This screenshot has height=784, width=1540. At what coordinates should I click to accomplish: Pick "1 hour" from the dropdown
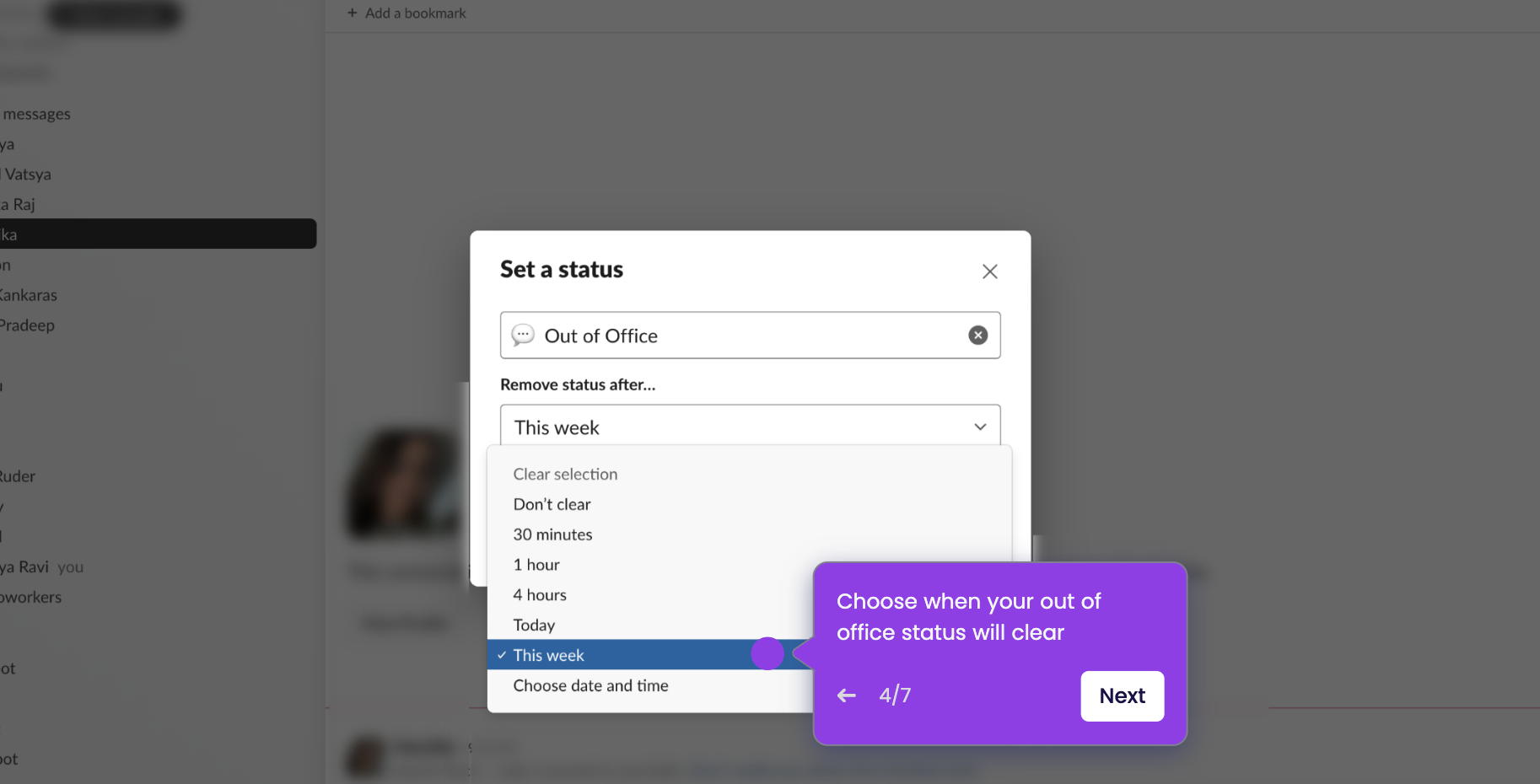536,564
